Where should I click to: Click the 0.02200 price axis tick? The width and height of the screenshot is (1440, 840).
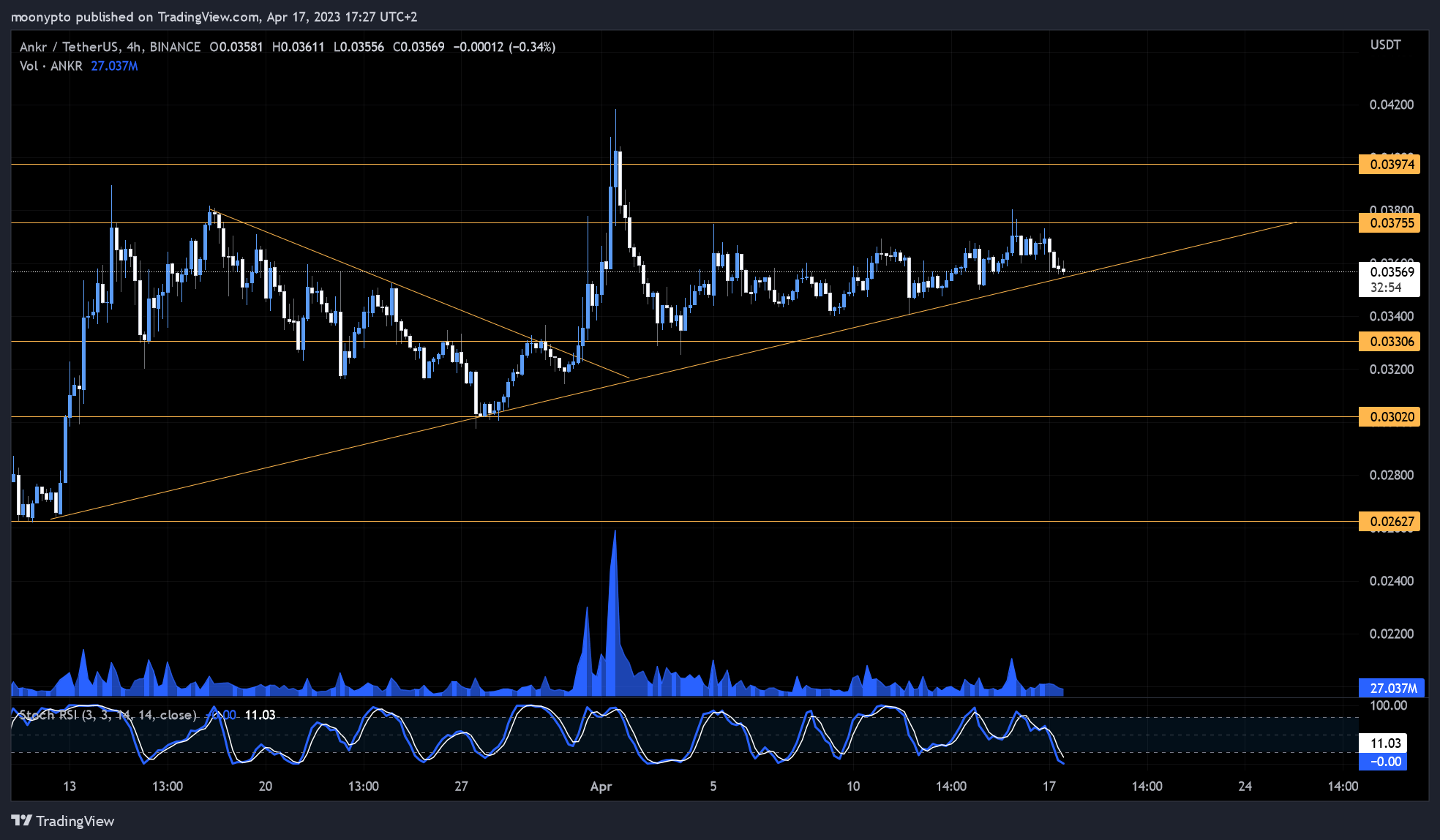1392,634
